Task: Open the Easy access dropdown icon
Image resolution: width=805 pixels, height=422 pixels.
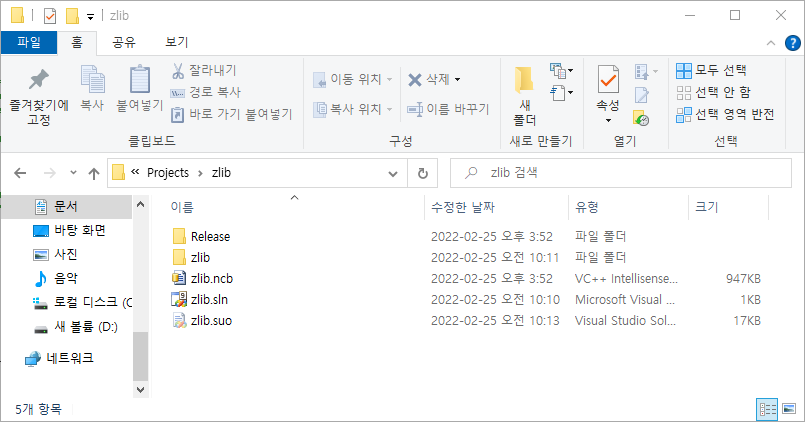Action: click(561, 93)
